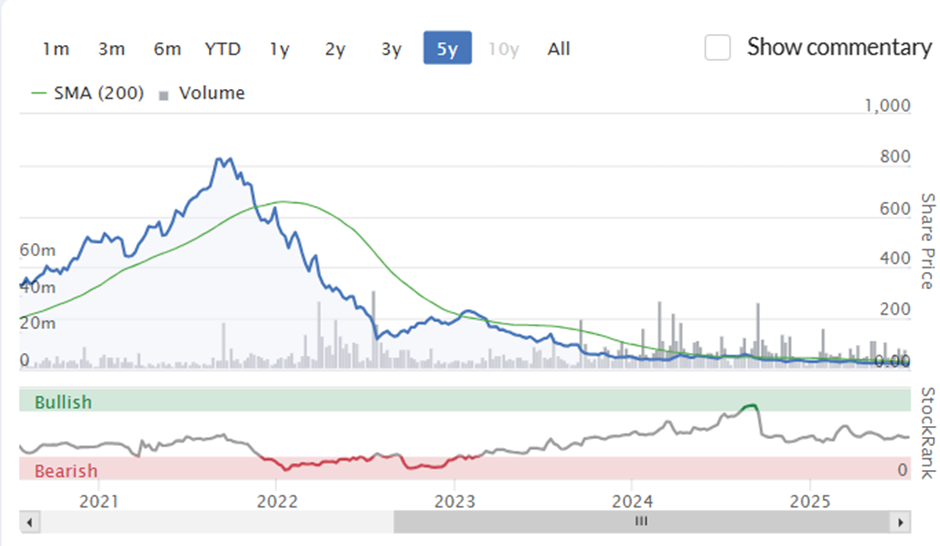The width and height of the screenshot is (940, 546).
Task: Select the 2y time range
Action: point(335,48)
